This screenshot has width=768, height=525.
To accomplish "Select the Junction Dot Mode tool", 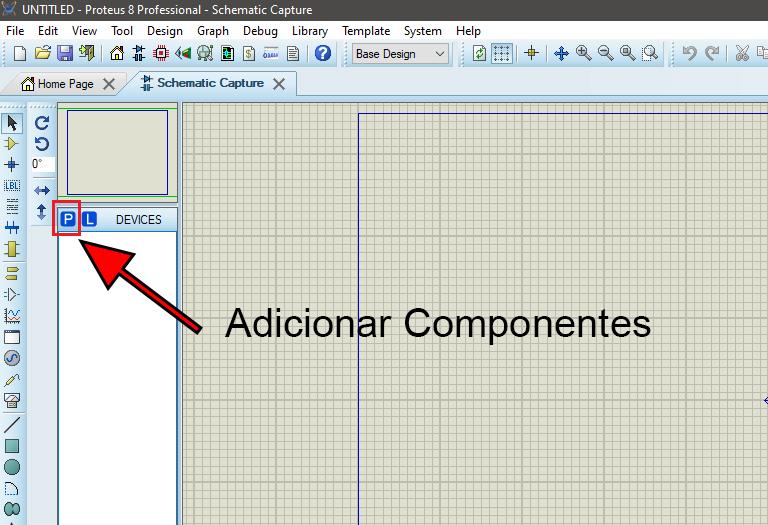I will pyautogui.click(x=12, y=165).
